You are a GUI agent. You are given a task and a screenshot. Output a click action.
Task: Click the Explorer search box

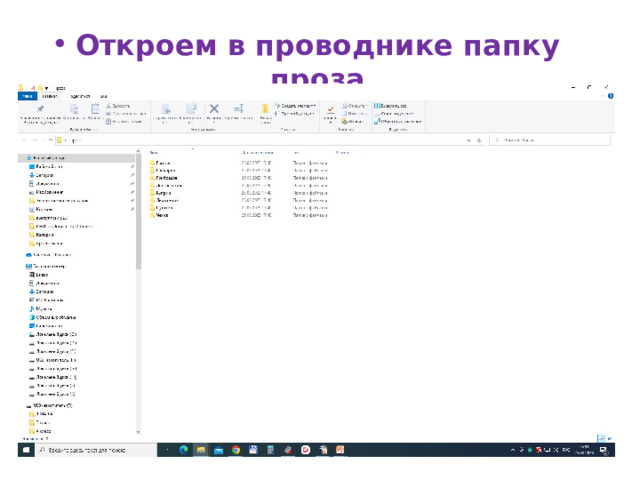[550, 140]
